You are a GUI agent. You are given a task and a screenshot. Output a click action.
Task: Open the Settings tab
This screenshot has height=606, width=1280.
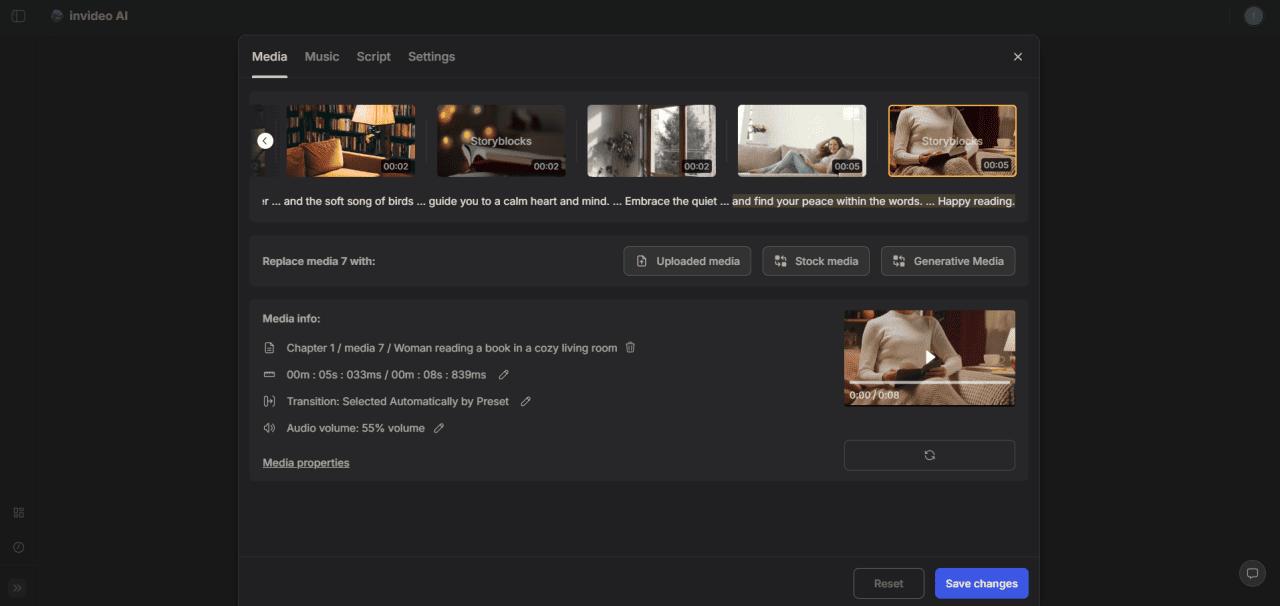pos(431,56)
